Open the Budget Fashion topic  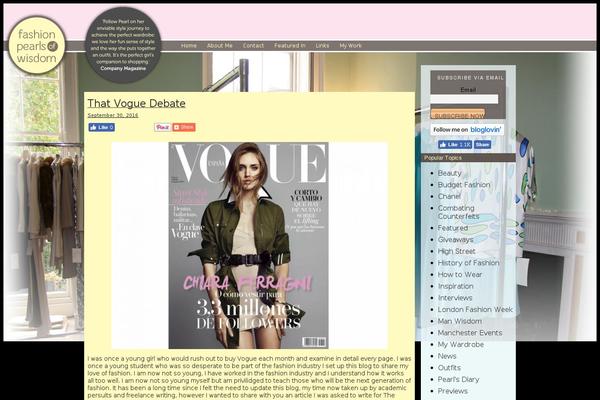coord(464,184)
